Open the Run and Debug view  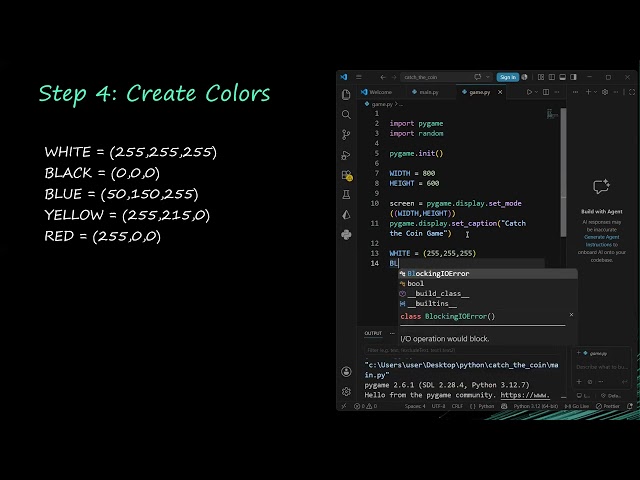point(346,155)
